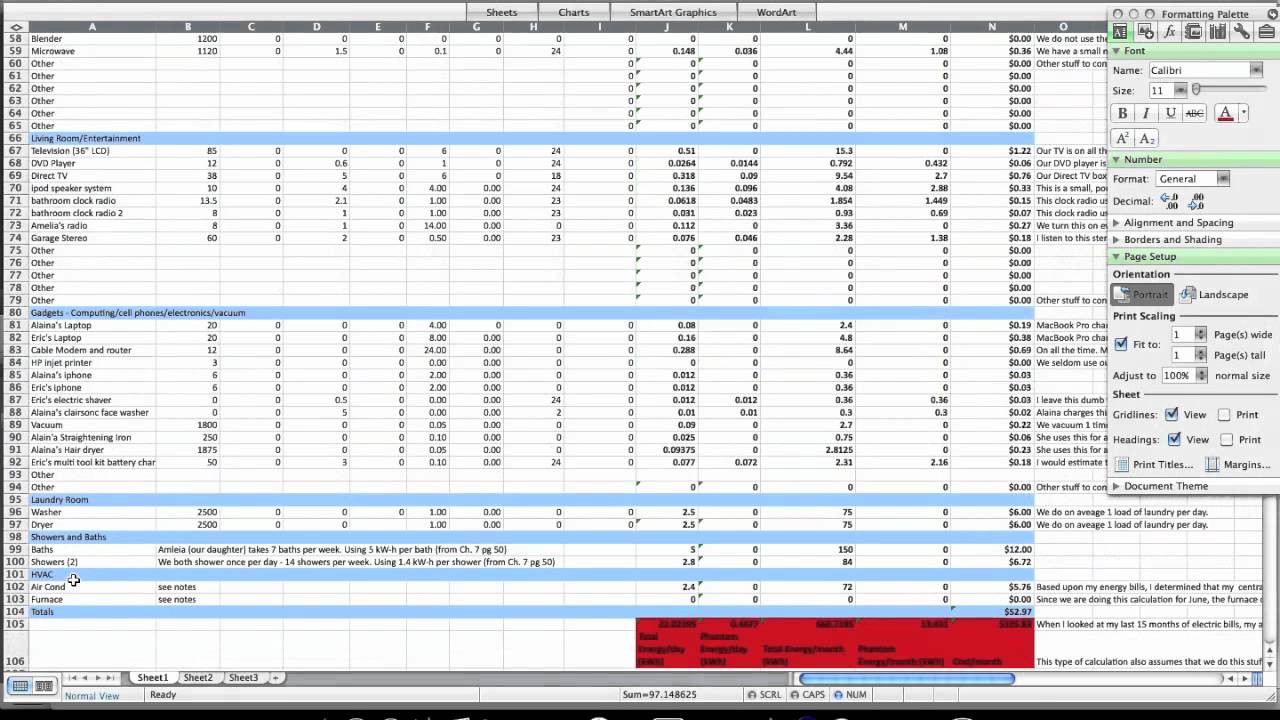Move to previous sheet tab arrow
1280x720 pixels.
(x=85, y=678)
